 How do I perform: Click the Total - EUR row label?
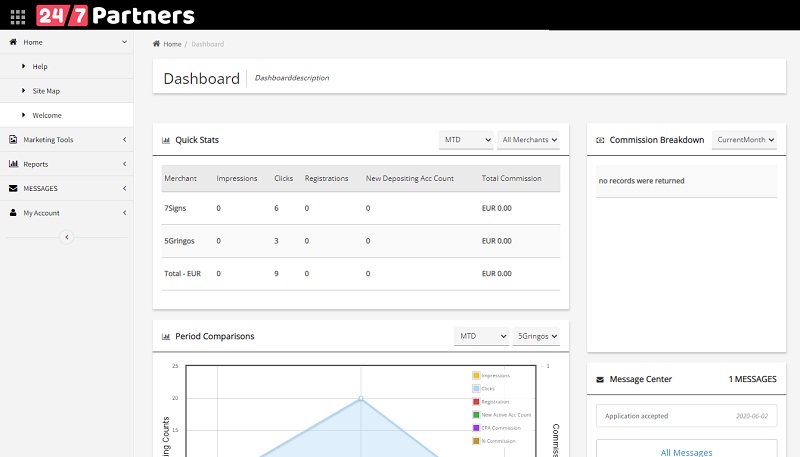point(183,273)
